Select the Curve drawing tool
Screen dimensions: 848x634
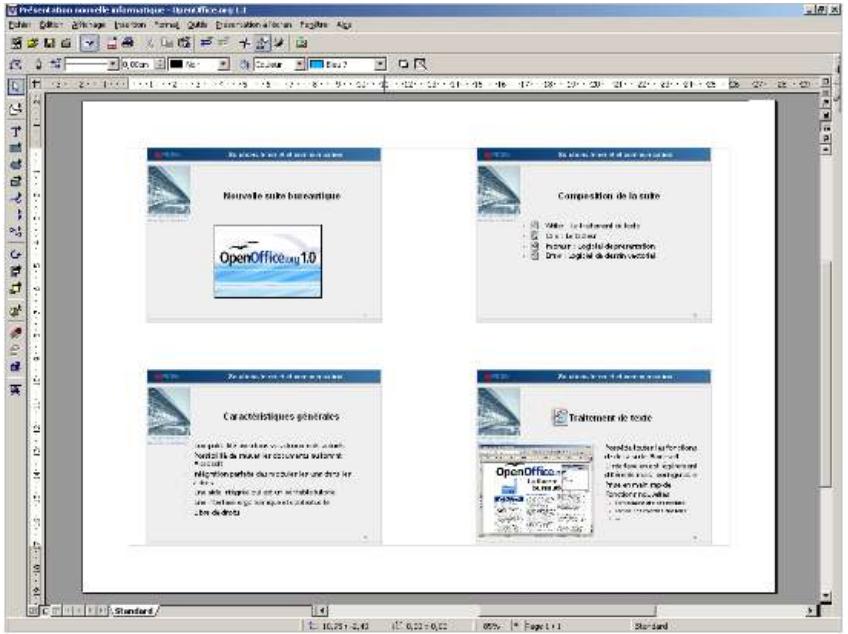coord(16,198)
